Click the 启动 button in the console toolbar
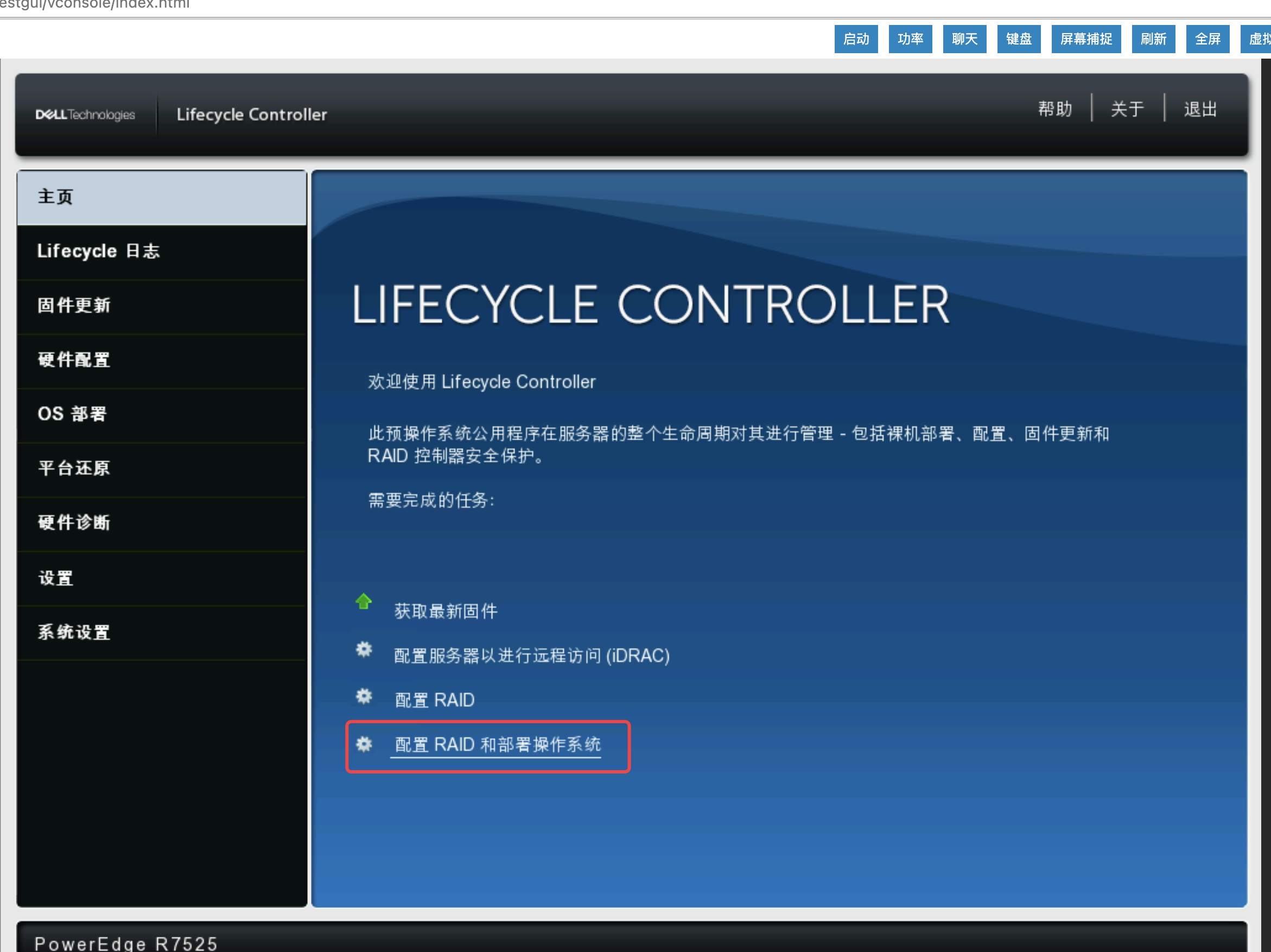The image size is (1271, 952). (x=856, y=39)
